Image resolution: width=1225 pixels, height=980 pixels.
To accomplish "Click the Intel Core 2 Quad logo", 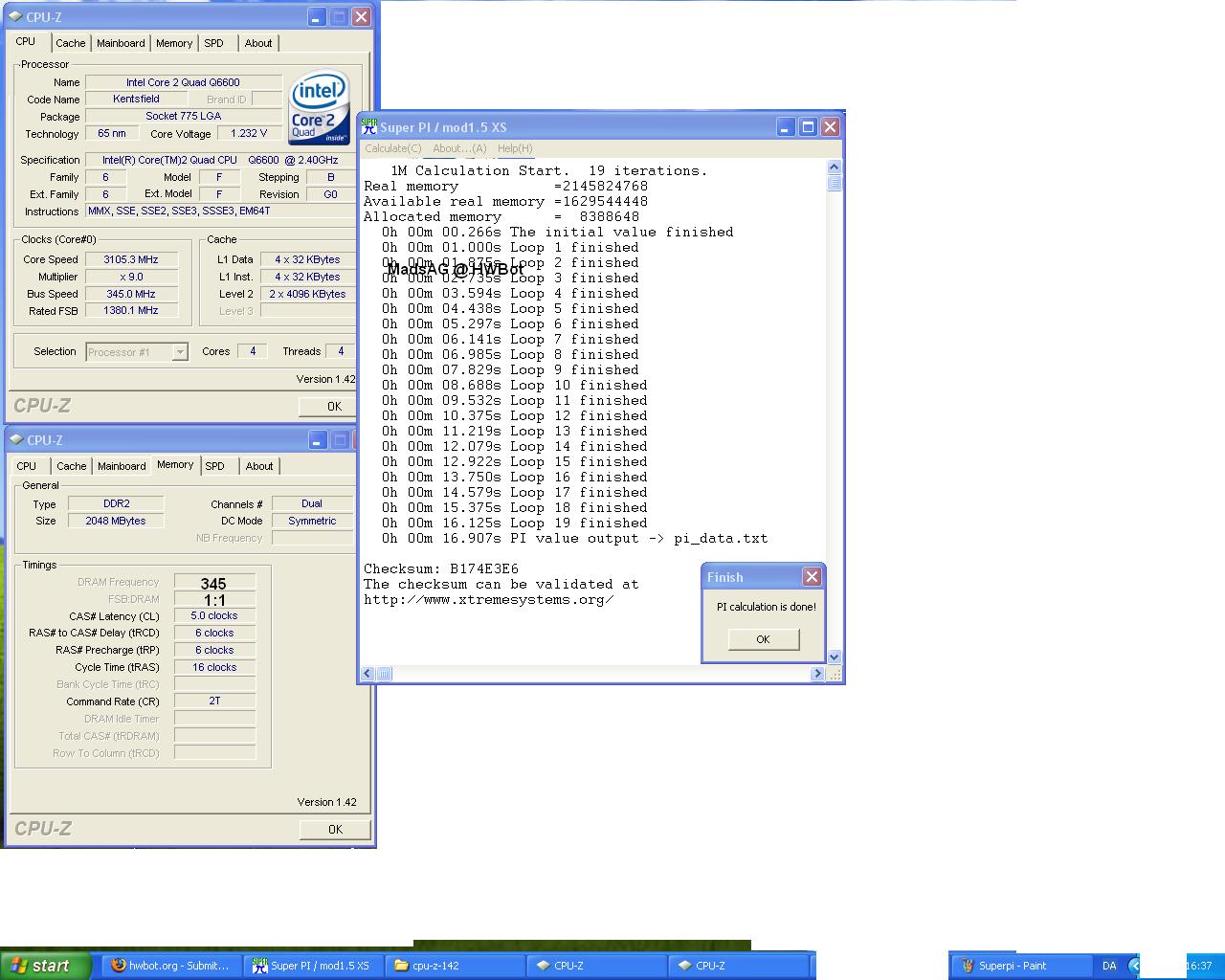I will [319, 107].
